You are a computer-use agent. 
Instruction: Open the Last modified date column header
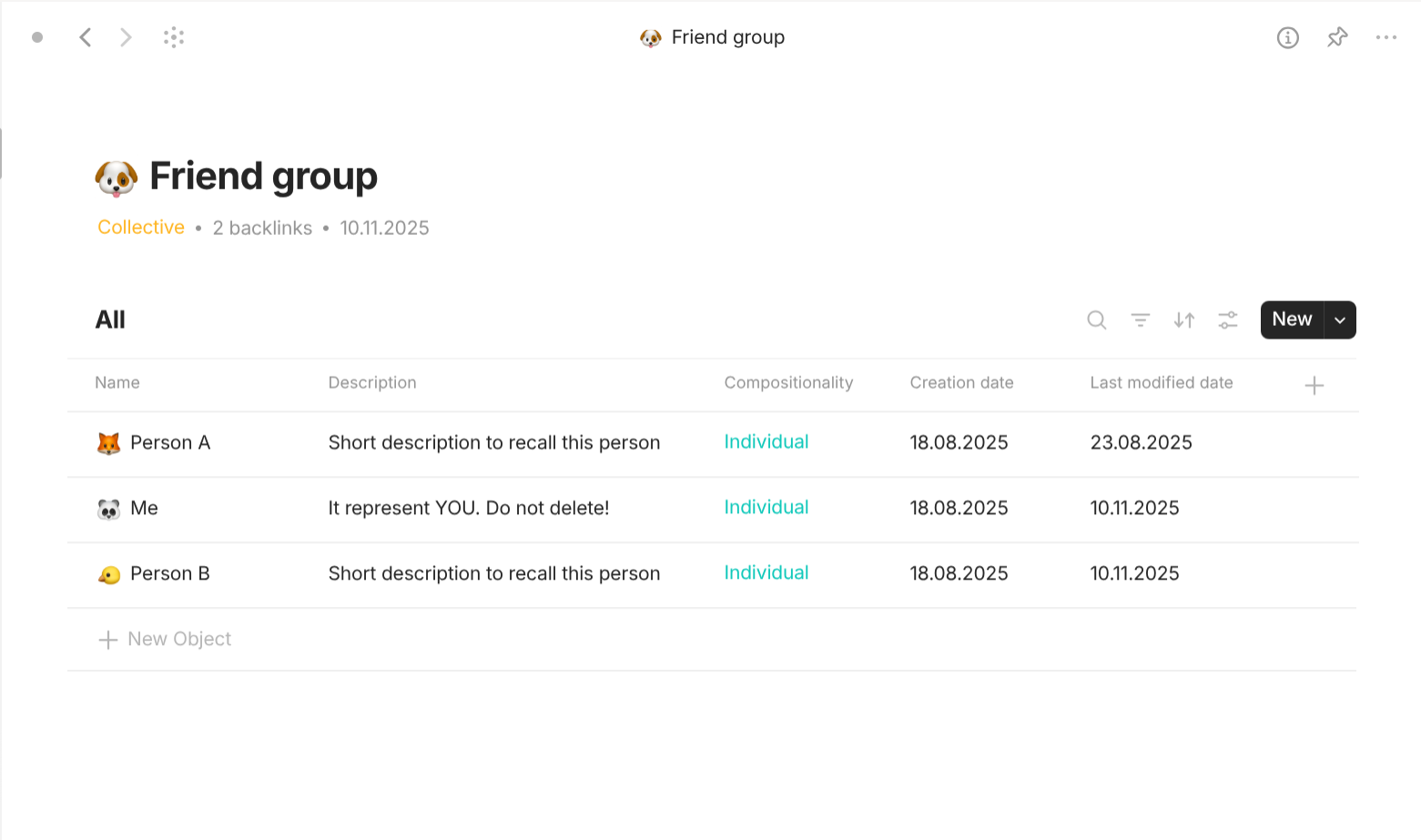[x=1162, y=382]
